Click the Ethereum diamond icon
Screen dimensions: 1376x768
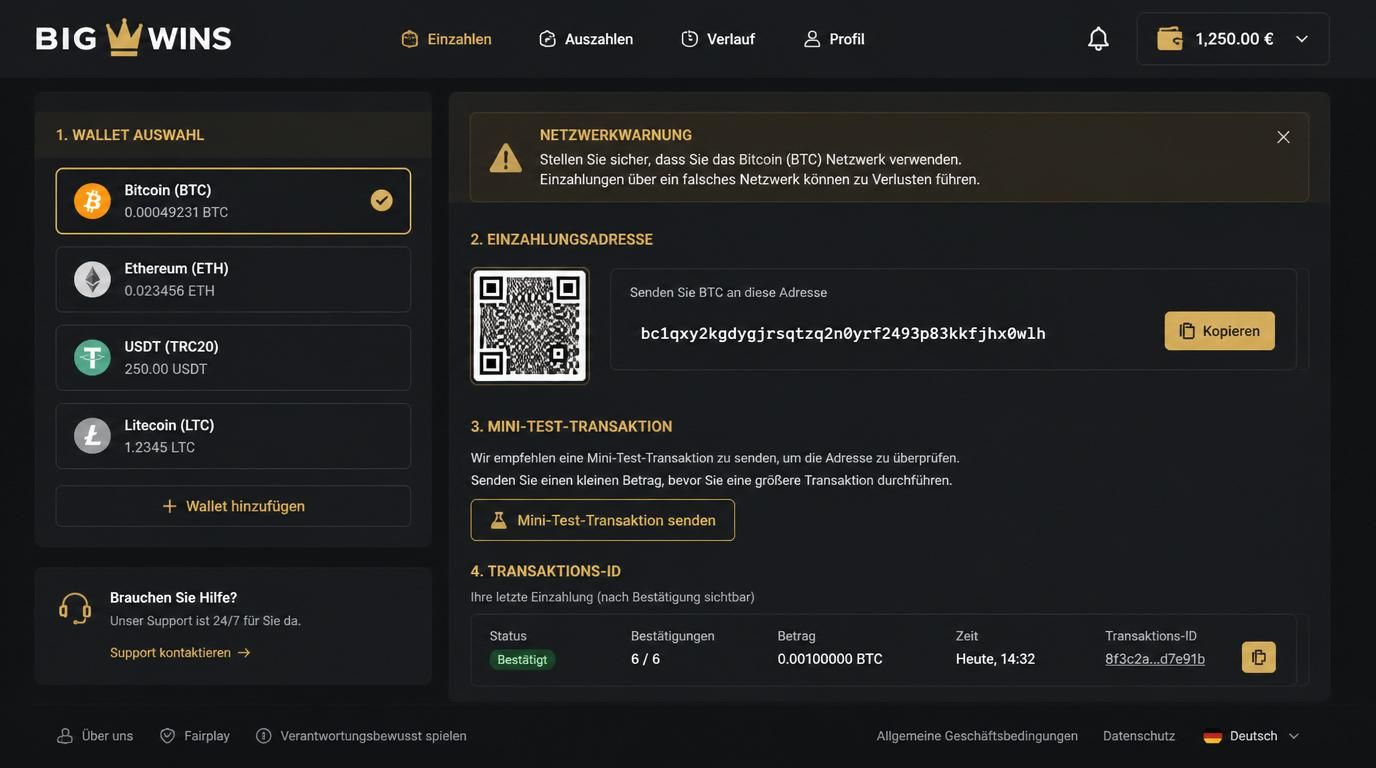pos(92,279)
